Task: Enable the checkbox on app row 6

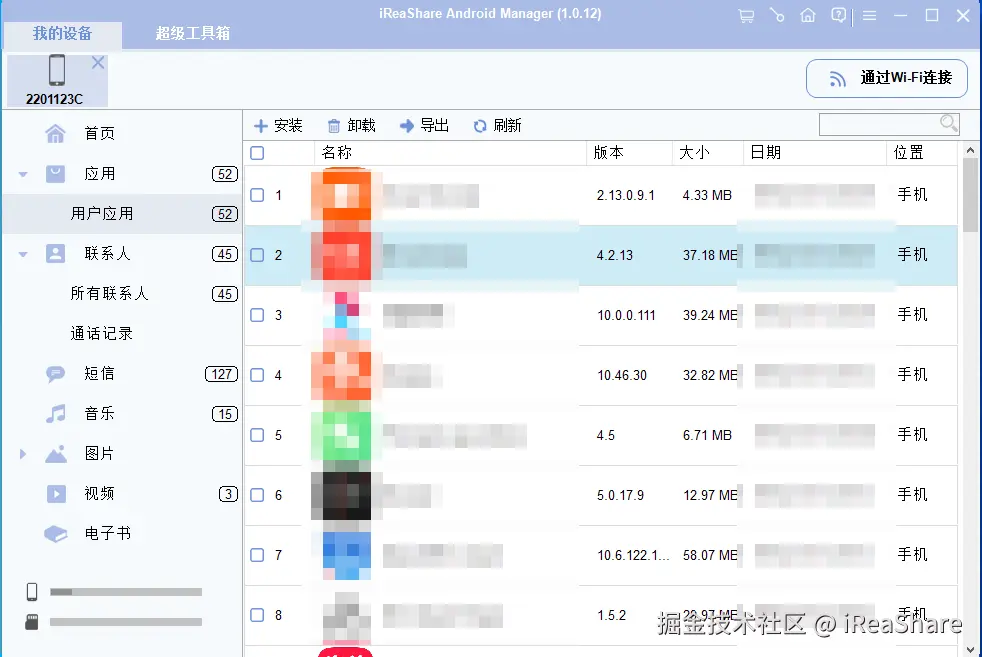Action: coord(257,495)
